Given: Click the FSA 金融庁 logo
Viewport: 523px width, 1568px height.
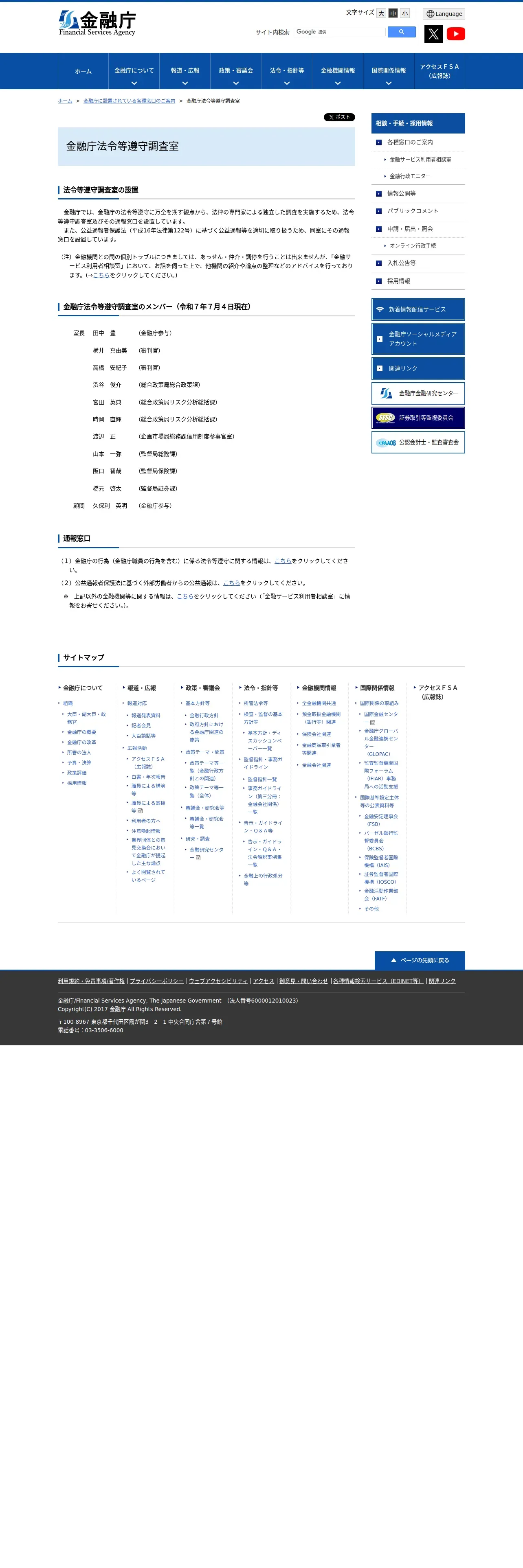Looking at the screenshot, I should (x=97, y=23).
